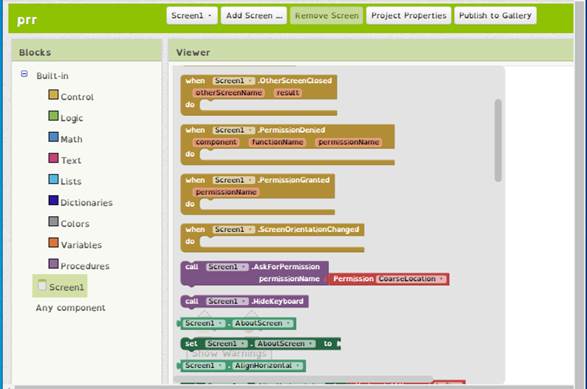Open the Control blocks category icon
This screenshot has height=389, width=587.
pyautogui.click(x=54, y=95)
